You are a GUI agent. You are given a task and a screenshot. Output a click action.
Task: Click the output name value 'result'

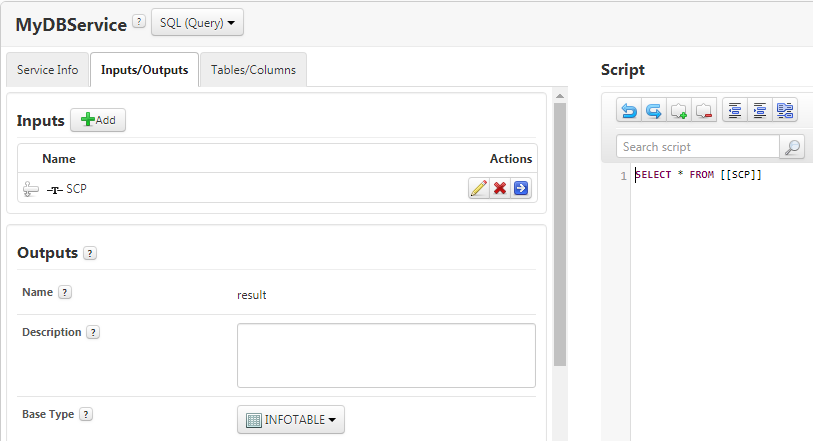(x=252, y=295)
